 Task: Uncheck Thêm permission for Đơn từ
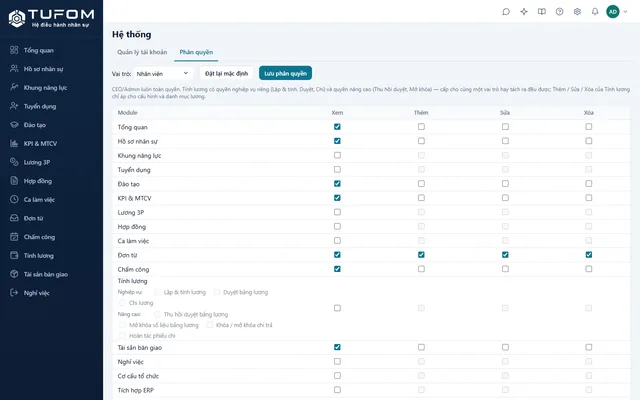pos(421,255)
